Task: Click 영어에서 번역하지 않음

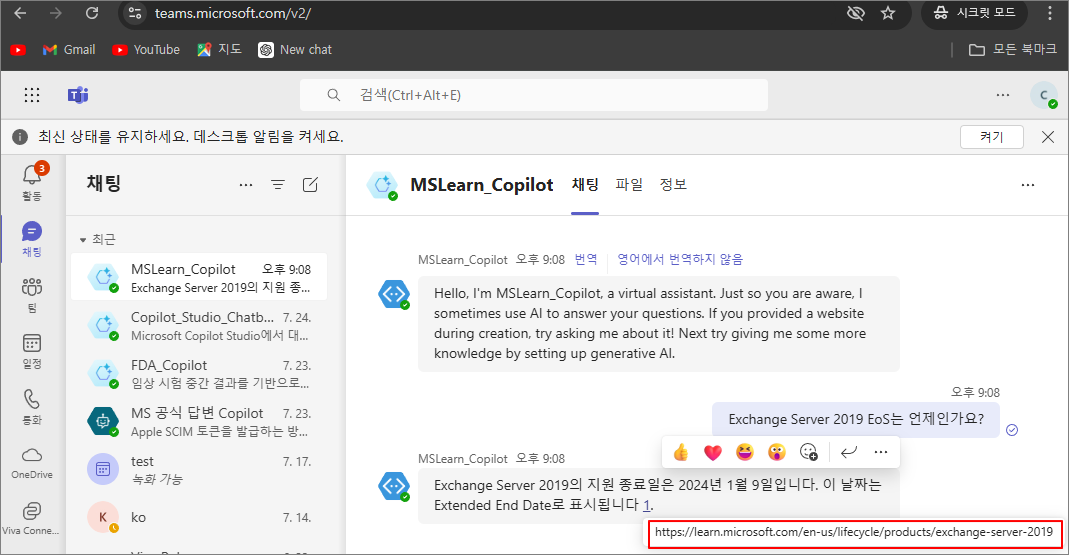Action: coord(680,259)
